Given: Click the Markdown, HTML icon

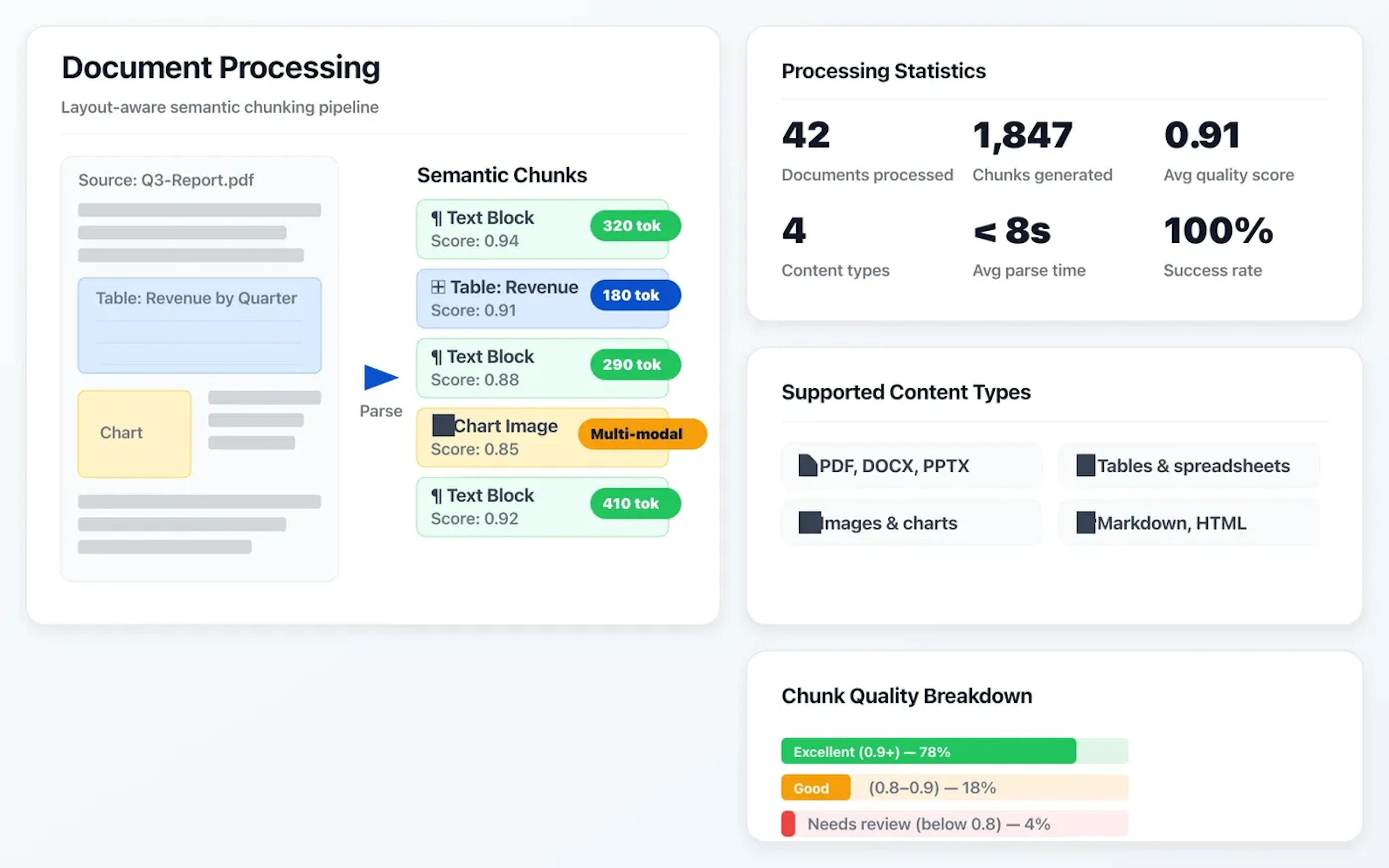Looking at the screenshot, I should (1086, 522).
